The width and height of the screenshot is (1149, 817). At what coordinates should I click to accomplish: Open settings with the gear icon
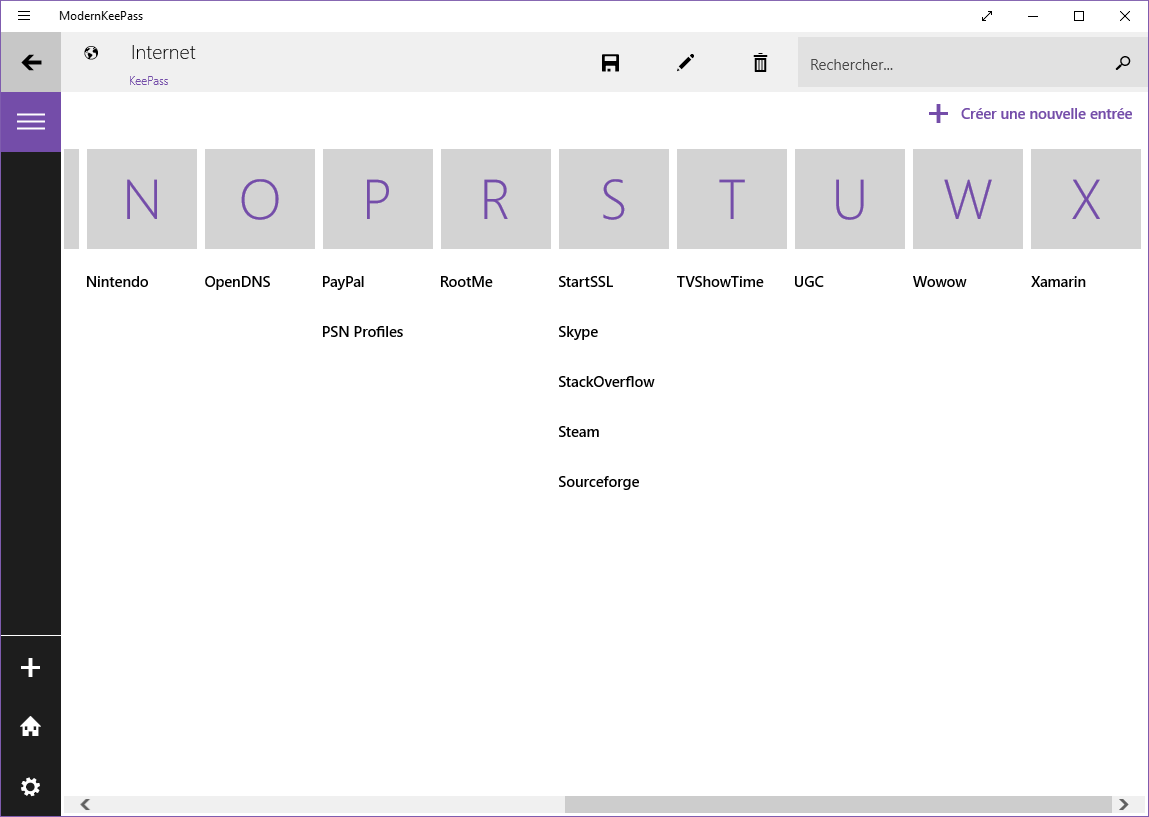click(x=31, y=787)
